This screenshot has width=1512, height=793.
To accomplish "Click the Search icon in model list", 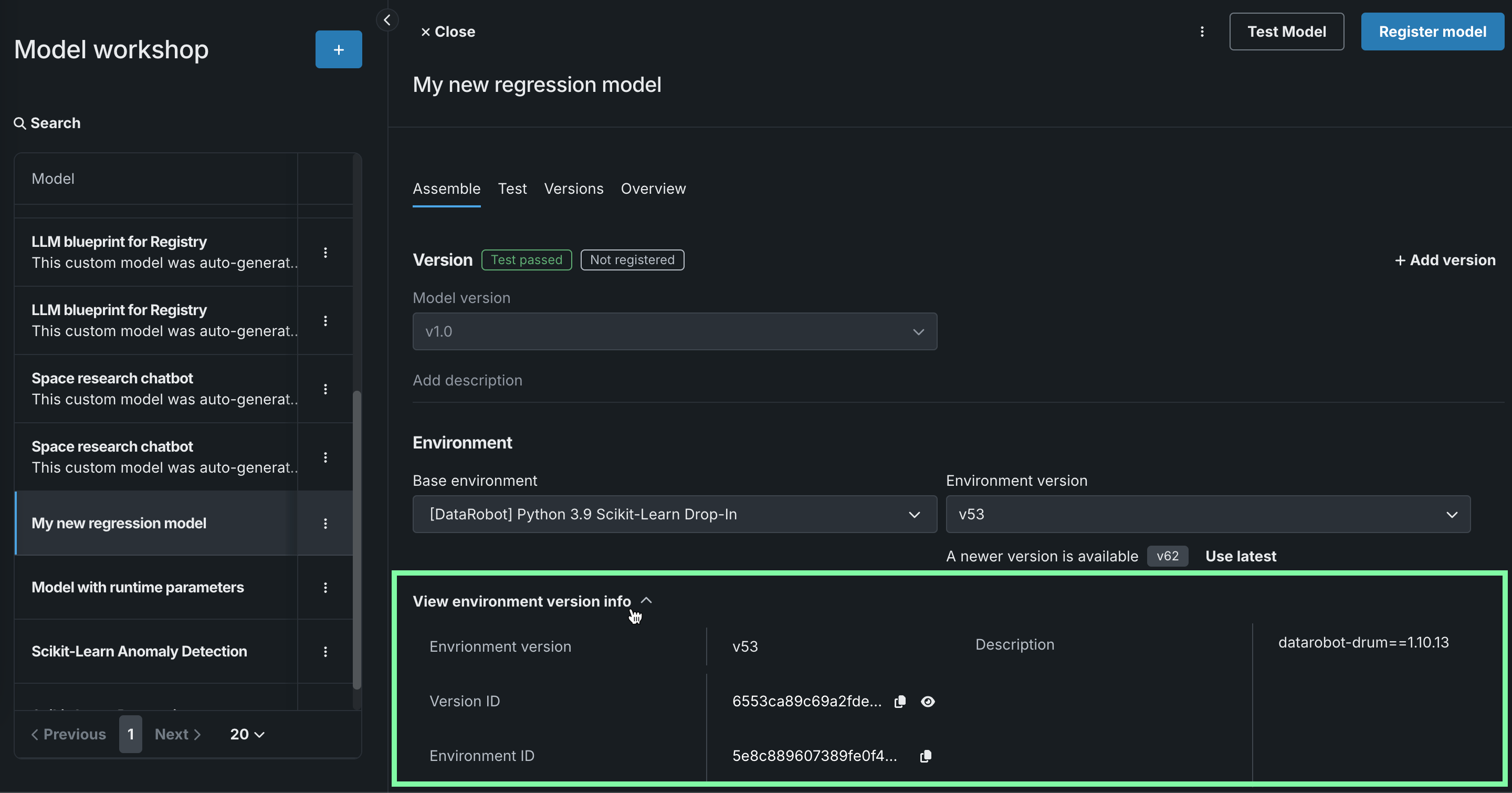I will point(20,123).
